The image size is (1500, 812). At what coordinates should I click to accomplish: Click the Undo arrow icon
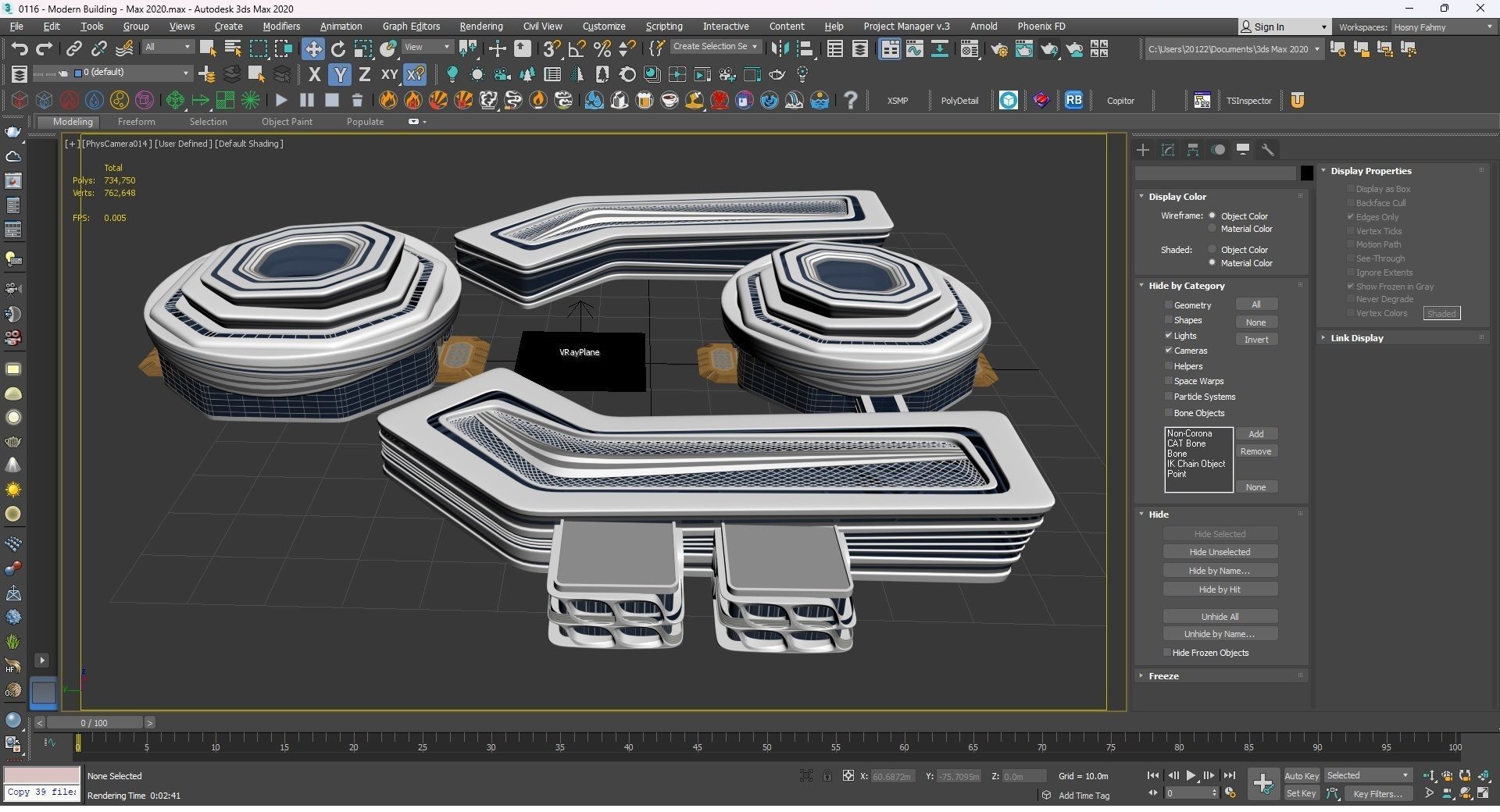(x=19, y=48)
